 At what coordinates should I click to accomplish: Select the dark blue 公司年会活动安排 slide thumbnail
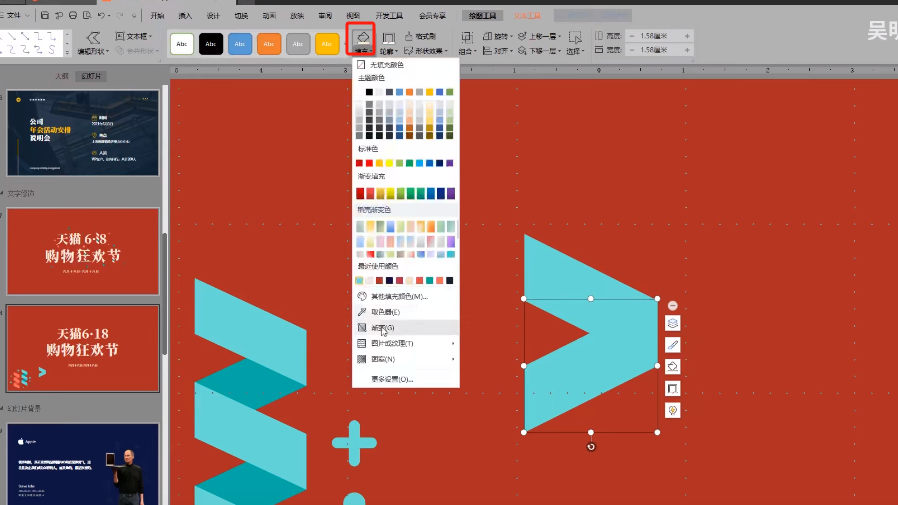(83, 133)
